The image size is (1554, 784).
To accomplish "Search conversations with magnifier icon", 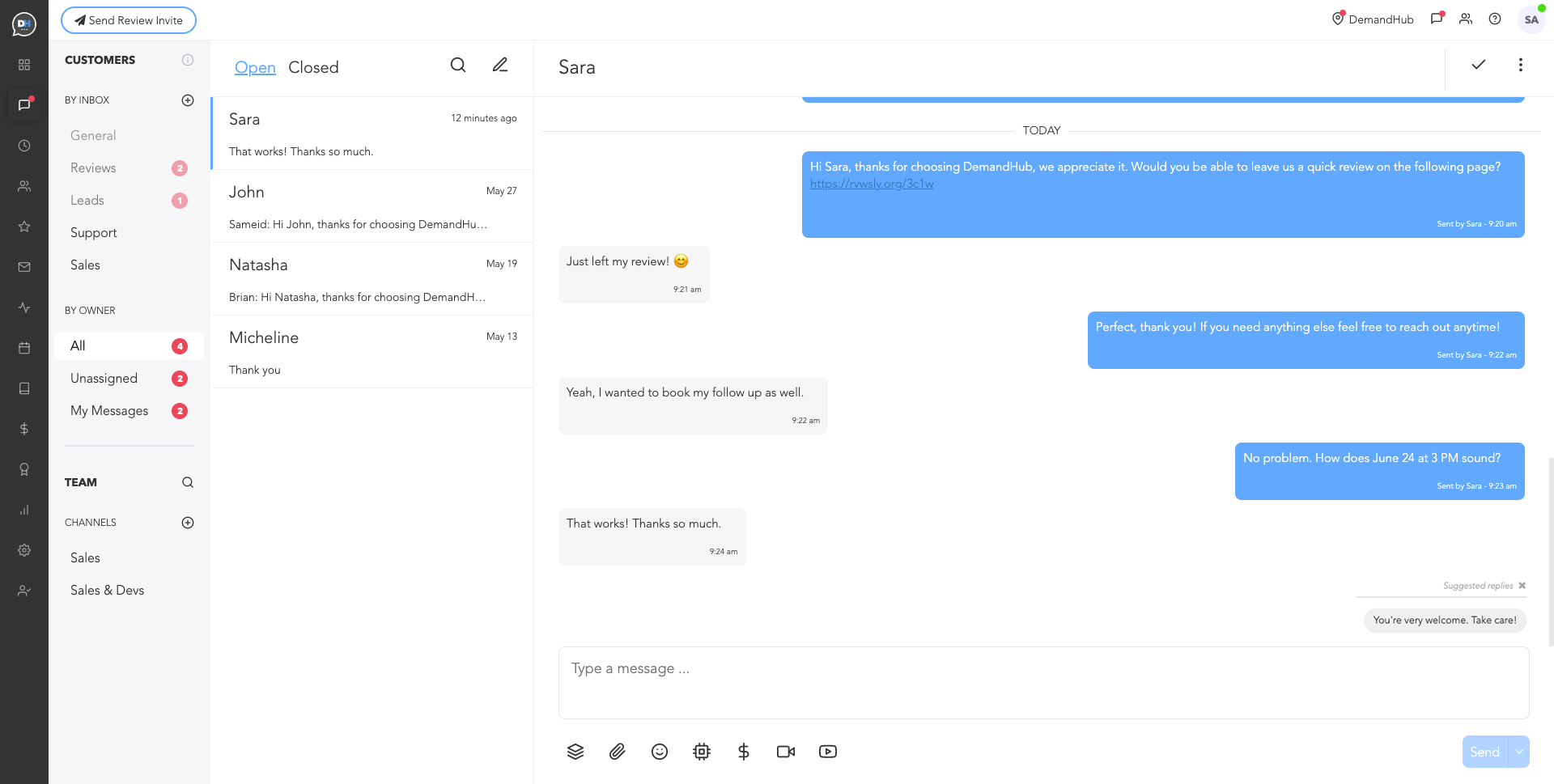I will coord(458,66).
